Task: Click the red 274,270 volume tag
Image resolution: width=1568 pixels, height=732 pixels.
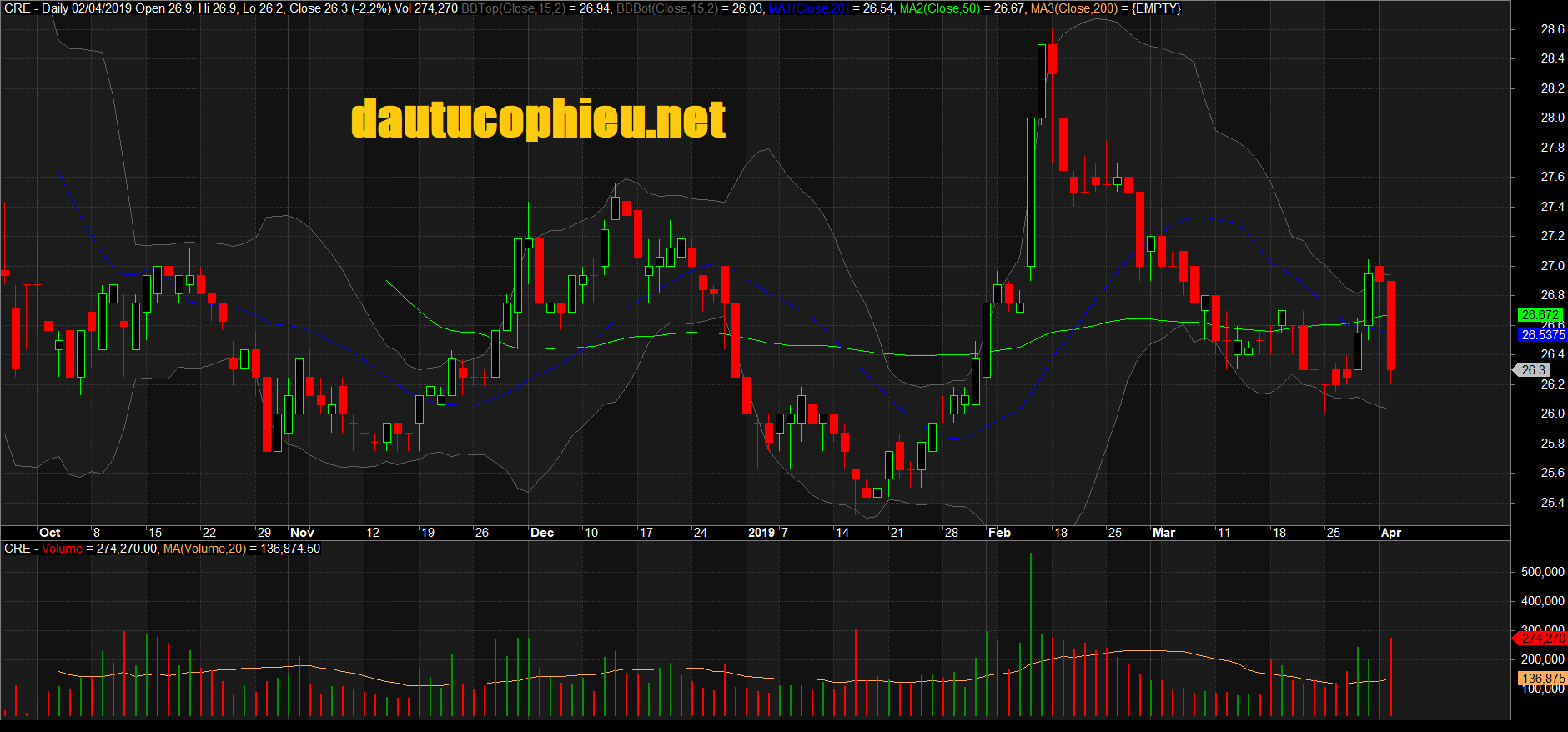Action: coord(1541,639)
